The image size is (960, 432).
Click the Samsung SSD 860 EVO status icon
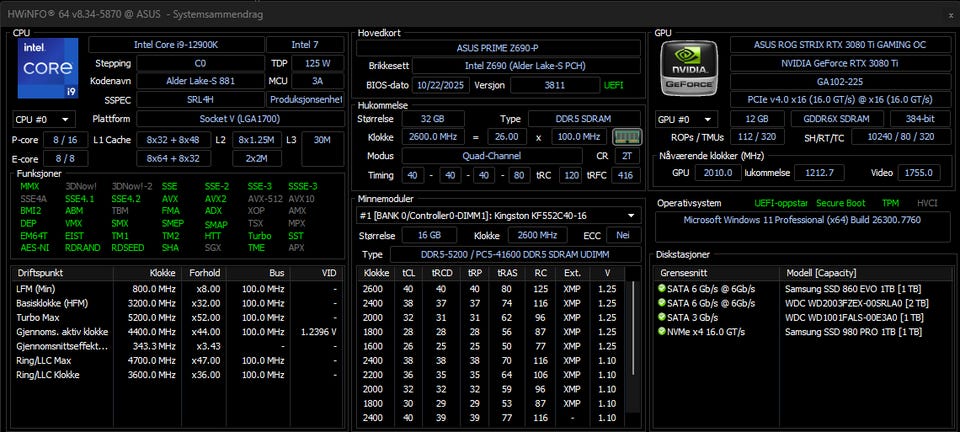click(662, 289)
